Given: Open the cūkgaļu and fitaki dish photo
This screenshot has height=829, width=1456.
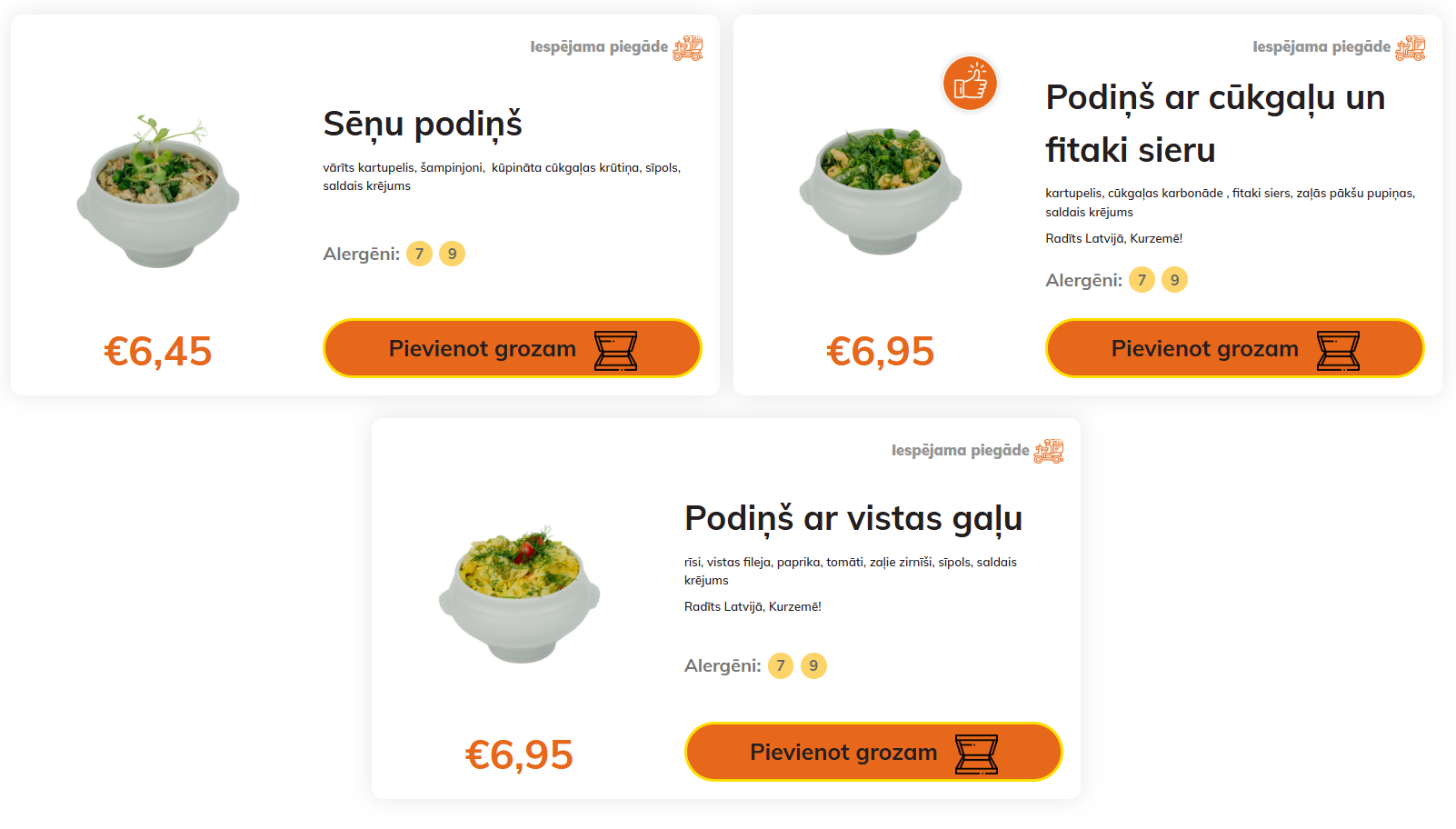Looking at the screenshot, I should coord(881,189).
